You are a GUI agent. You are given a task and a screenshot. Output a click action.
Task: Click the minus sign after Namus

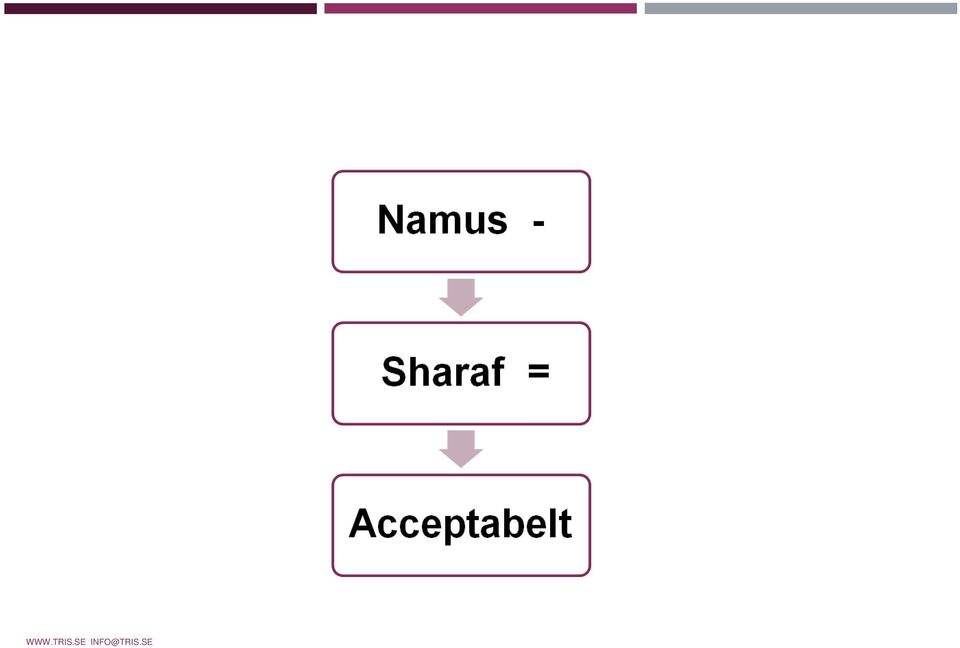(539, 224)
